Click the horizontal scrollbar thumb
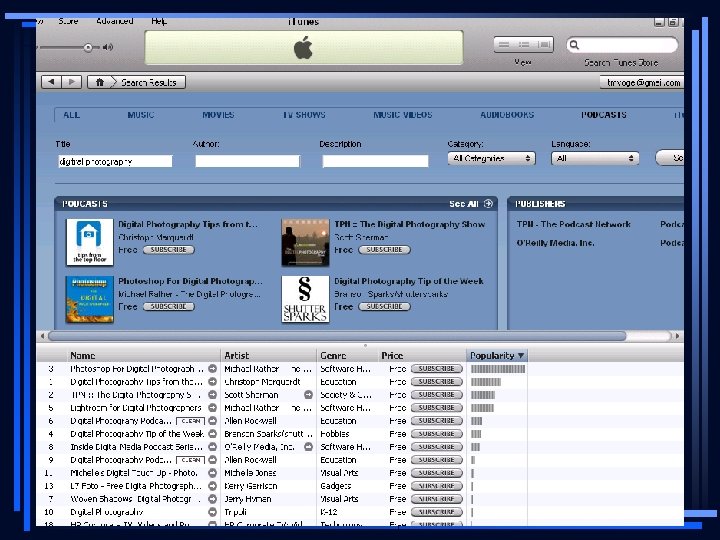This screenshot has height=540, width=720. 337,336
